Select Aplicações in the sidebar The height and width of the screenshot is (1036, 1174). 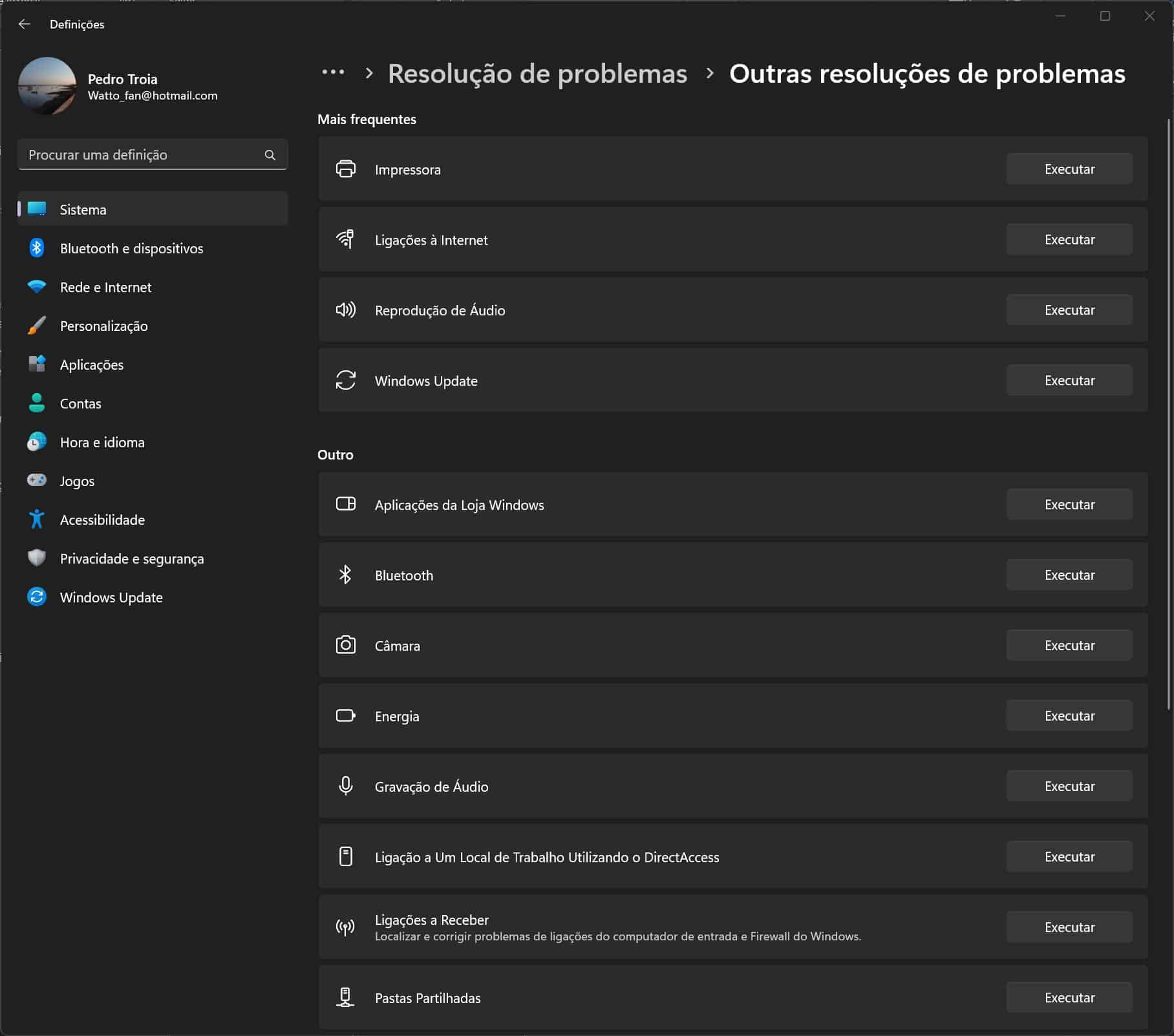click(x=91, y=365)
